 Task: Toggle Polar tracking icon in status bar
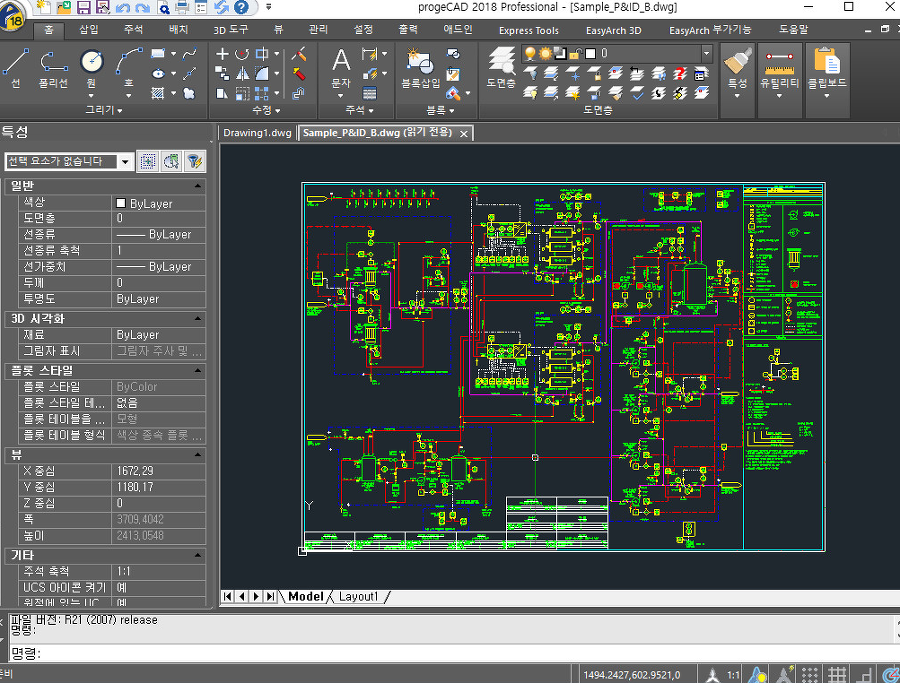pos(890,674)
